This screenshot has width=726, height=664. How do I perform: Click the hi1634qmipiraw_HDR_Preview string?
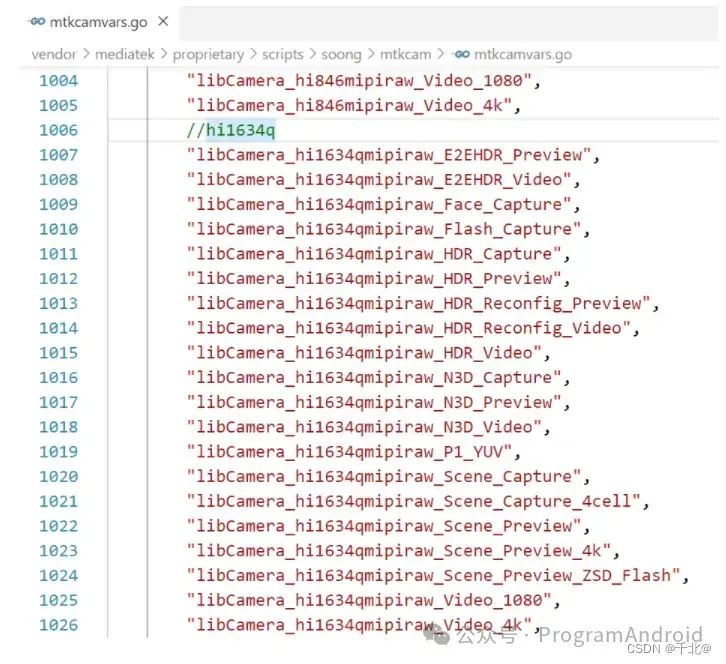(374, 279)
